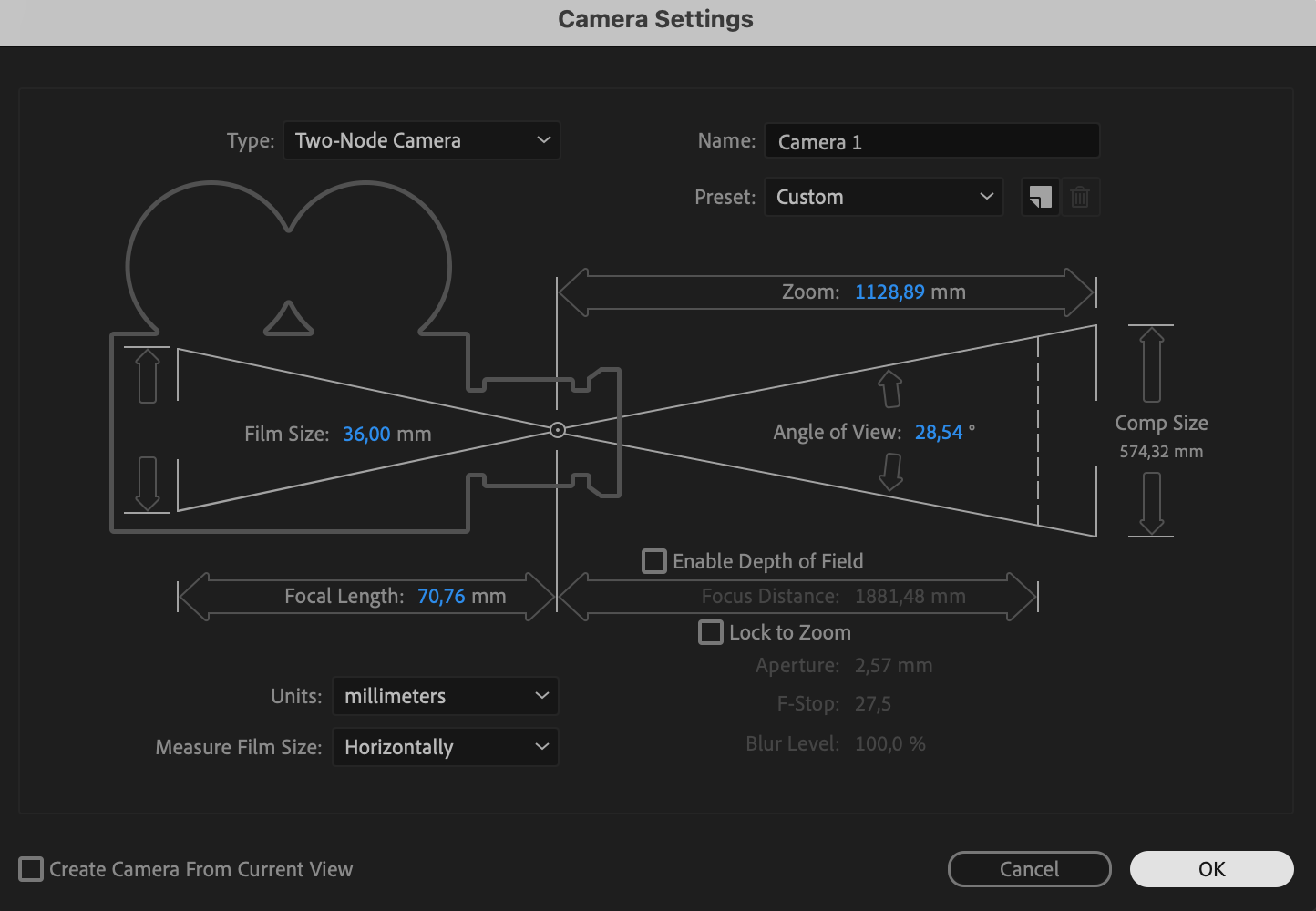Click the Zoom value 1128,89
Viewport: 1316px width, 911px height.
click(889, 292)
